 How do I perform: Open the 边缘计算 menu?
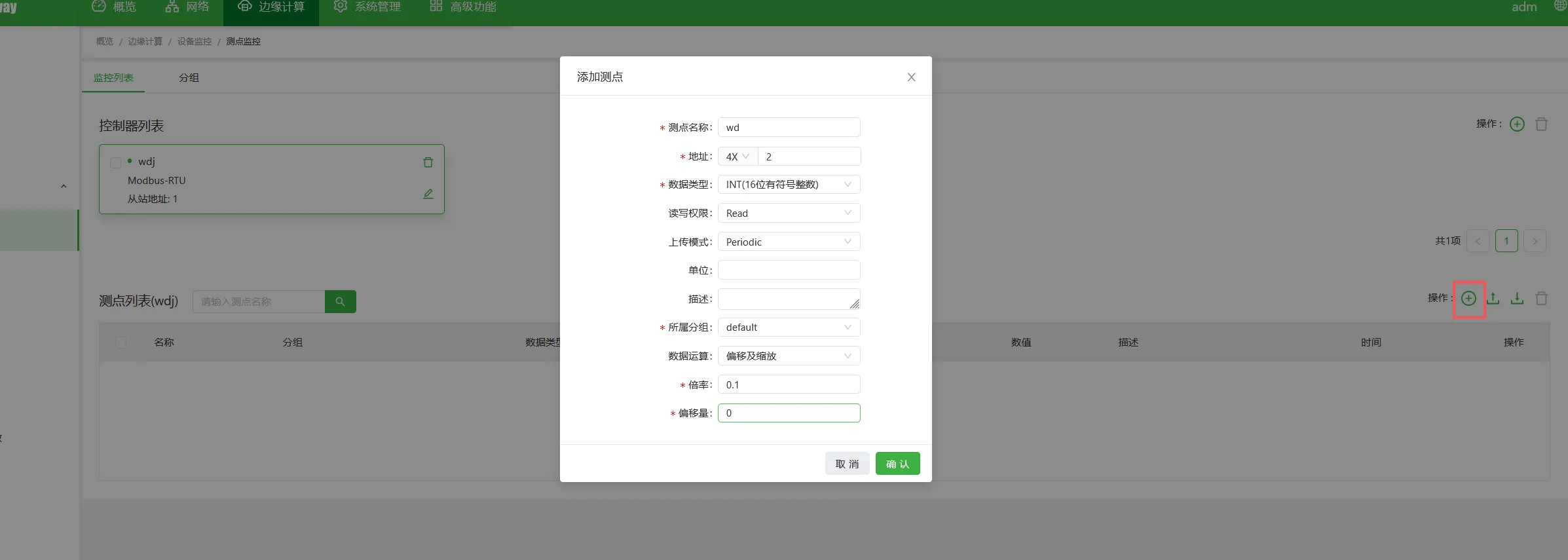pyautogui.click(x=271, y=7)
